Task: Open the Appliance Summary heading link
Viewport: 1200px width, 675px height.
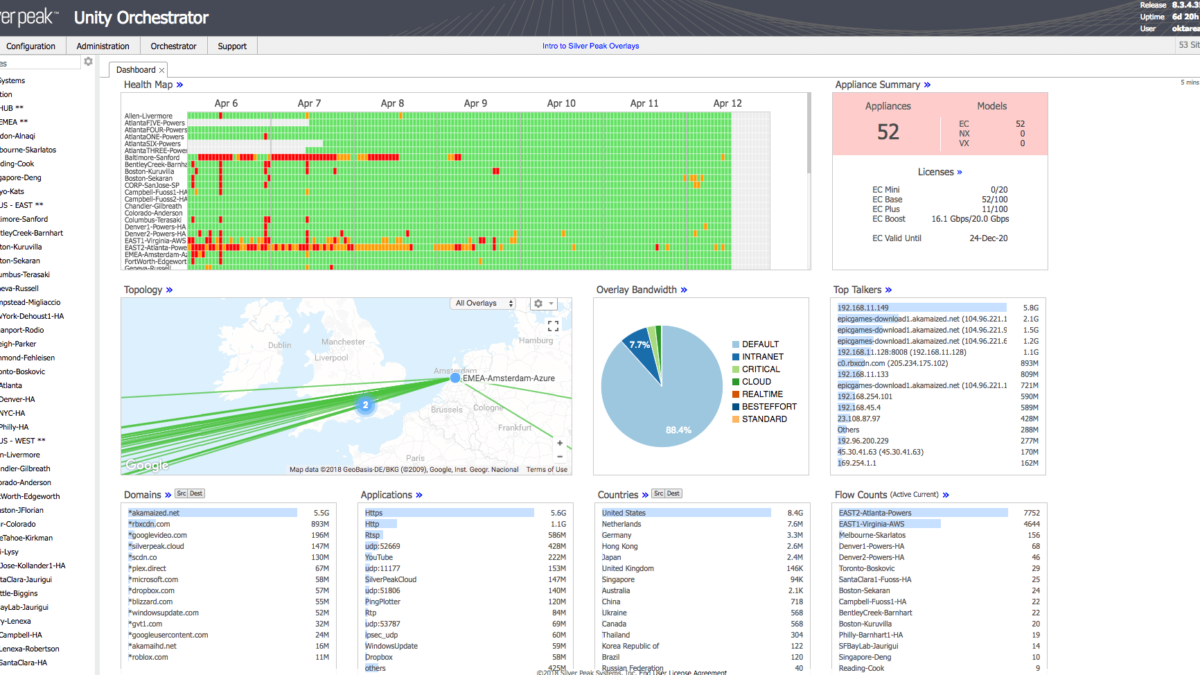Action: (877, 85)
